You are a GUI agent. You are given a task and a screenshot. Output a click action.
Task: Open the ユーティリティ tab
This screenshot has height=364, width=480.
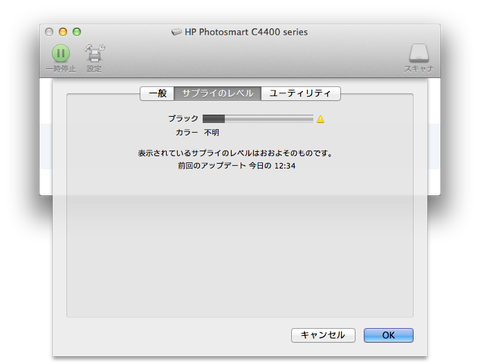(300, 93)
